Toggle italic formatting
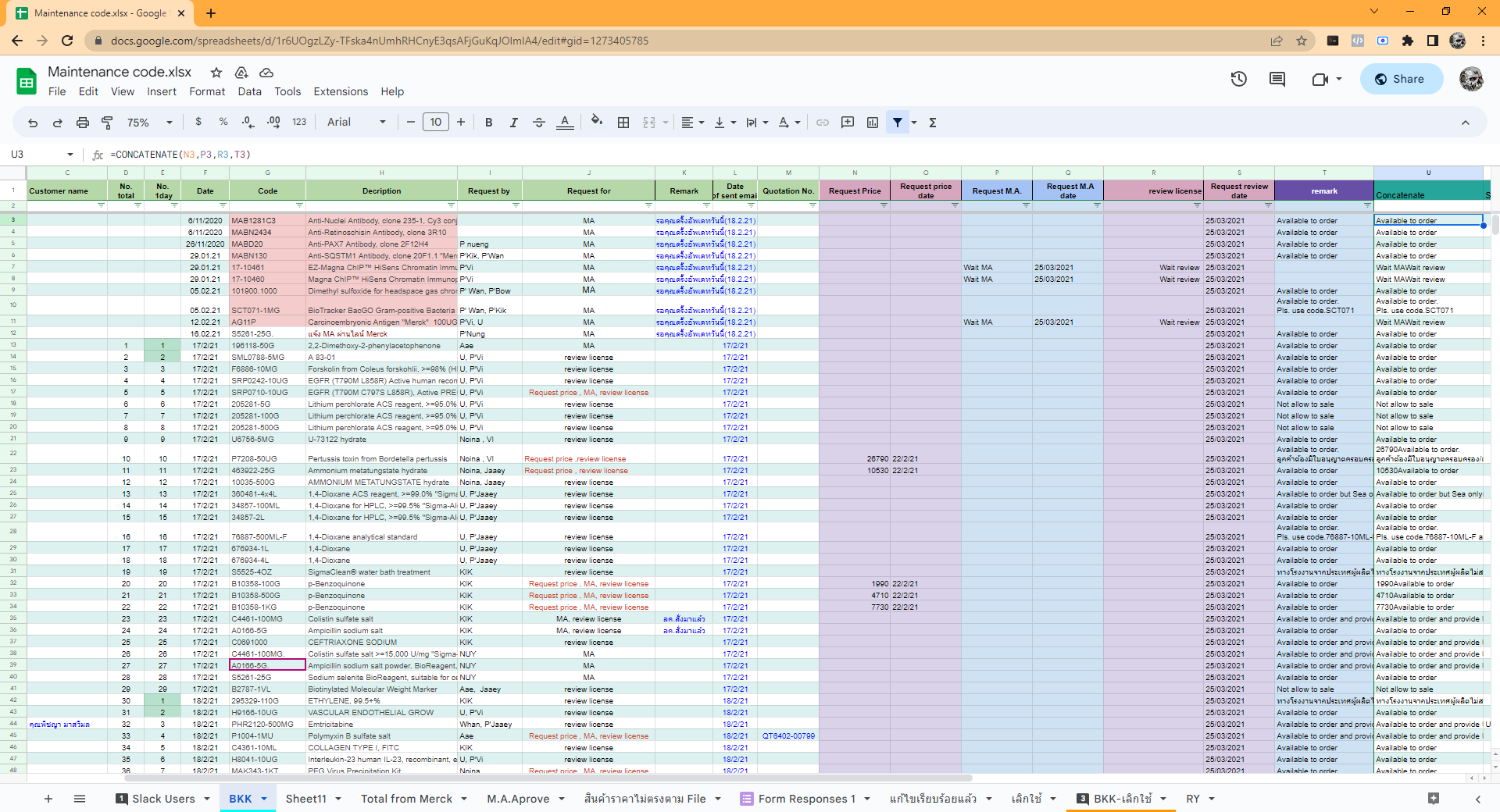The image size is (1500, 812). [513, 123]
